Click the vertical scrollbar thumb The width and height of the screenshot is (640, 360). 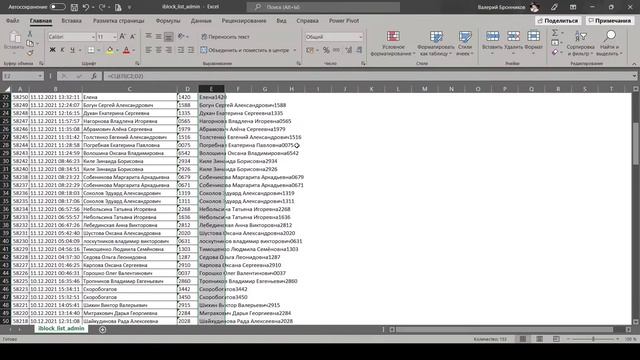[x=636, y=143]
